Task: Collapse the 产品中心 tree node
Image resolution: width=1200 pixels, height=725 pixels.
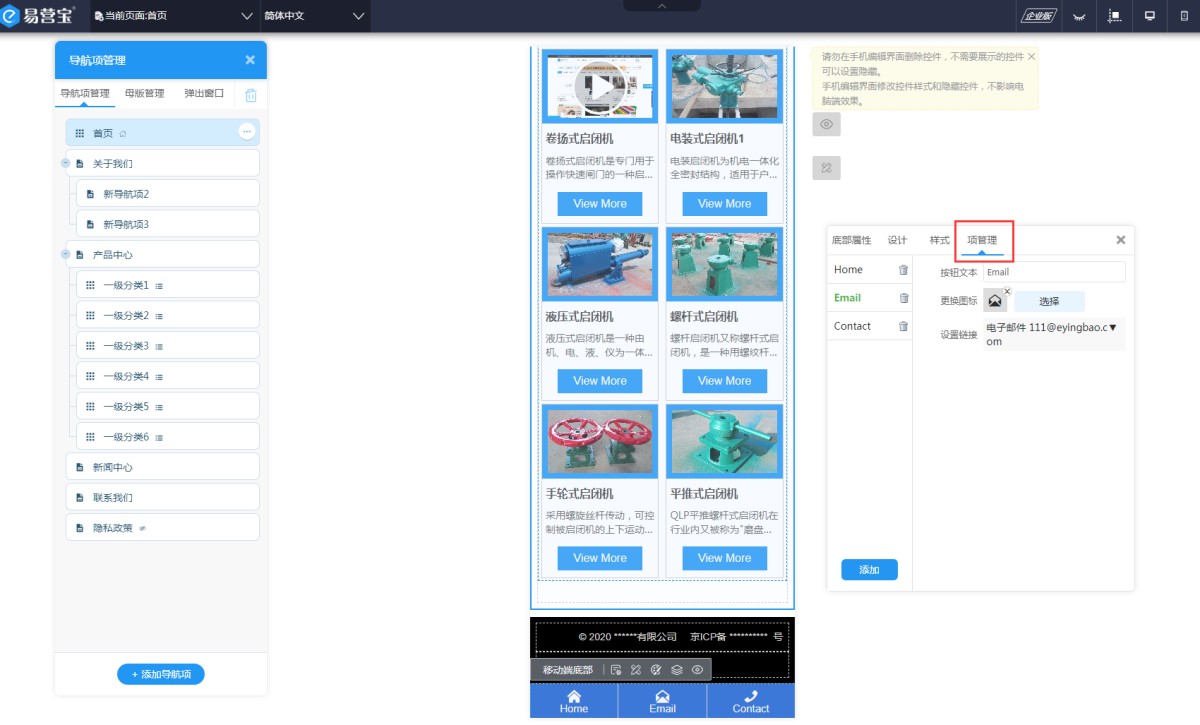Action: (65, 254)
